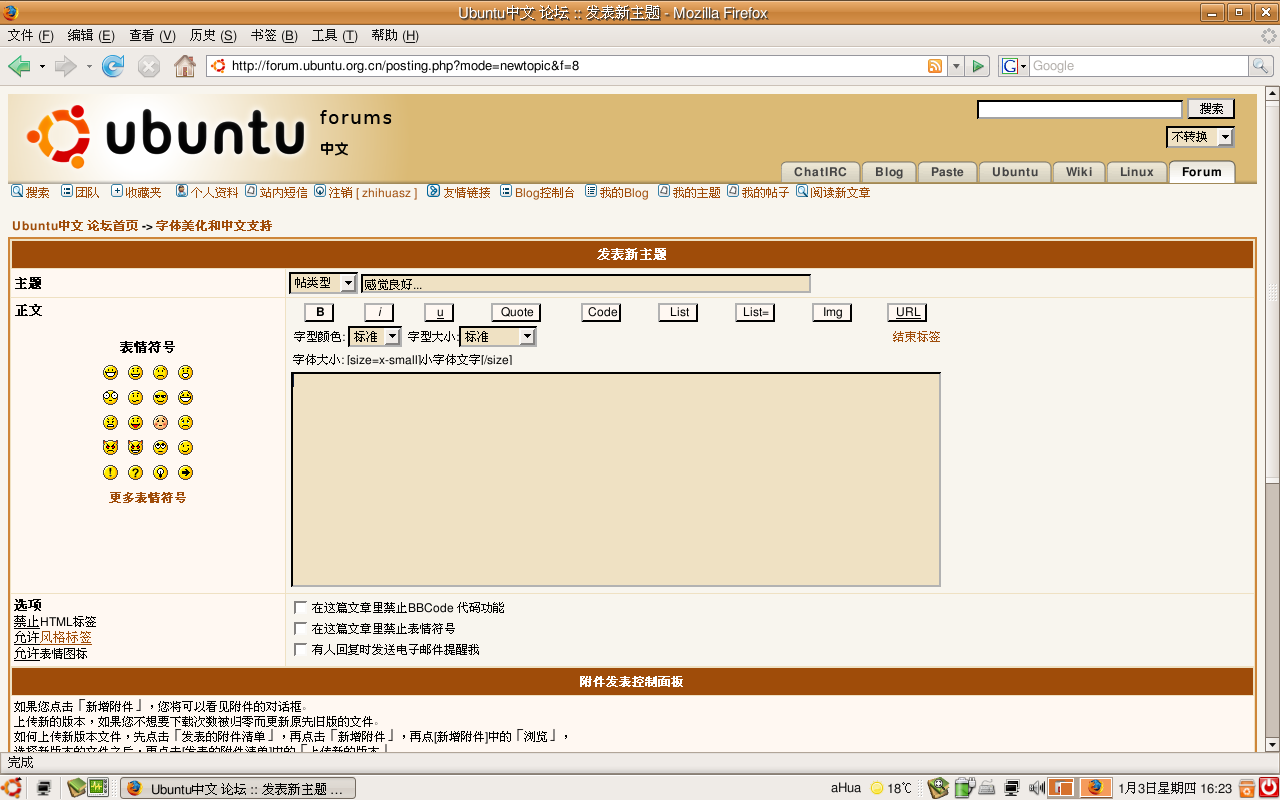Viewport: 1280px width, 800px height.
Task: Open the 文件 (F) menu
Action: [x=30, y=35]
